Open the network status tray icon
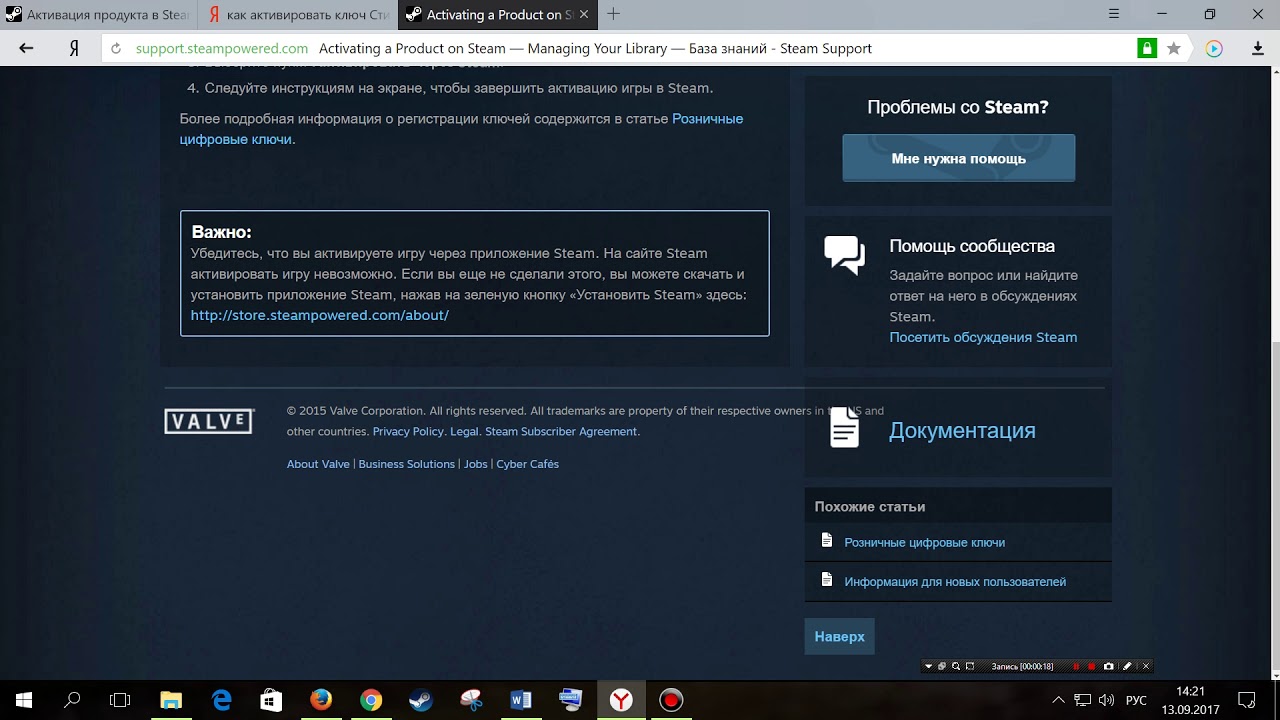This screenshot has width=1280, height=720. click(x=1083, y=700)
